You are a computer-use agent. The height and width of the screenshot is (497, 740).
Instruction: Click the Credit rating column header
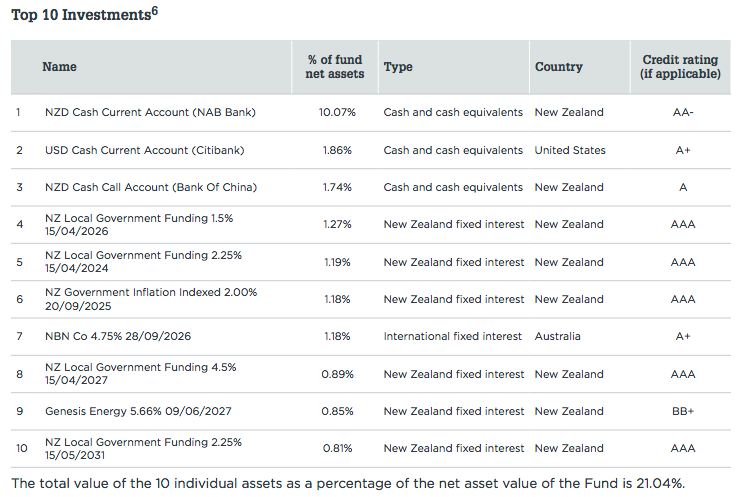coord(680,67)
